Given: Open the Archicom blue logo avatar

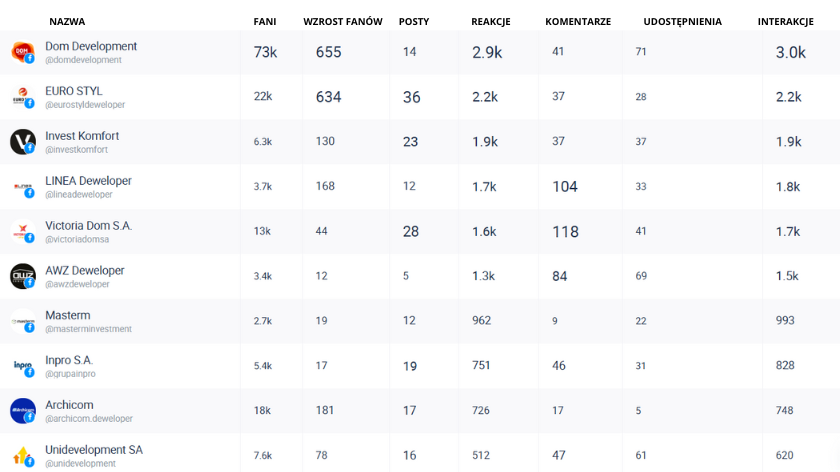Looking at the screenshot, I should (22, 411).
